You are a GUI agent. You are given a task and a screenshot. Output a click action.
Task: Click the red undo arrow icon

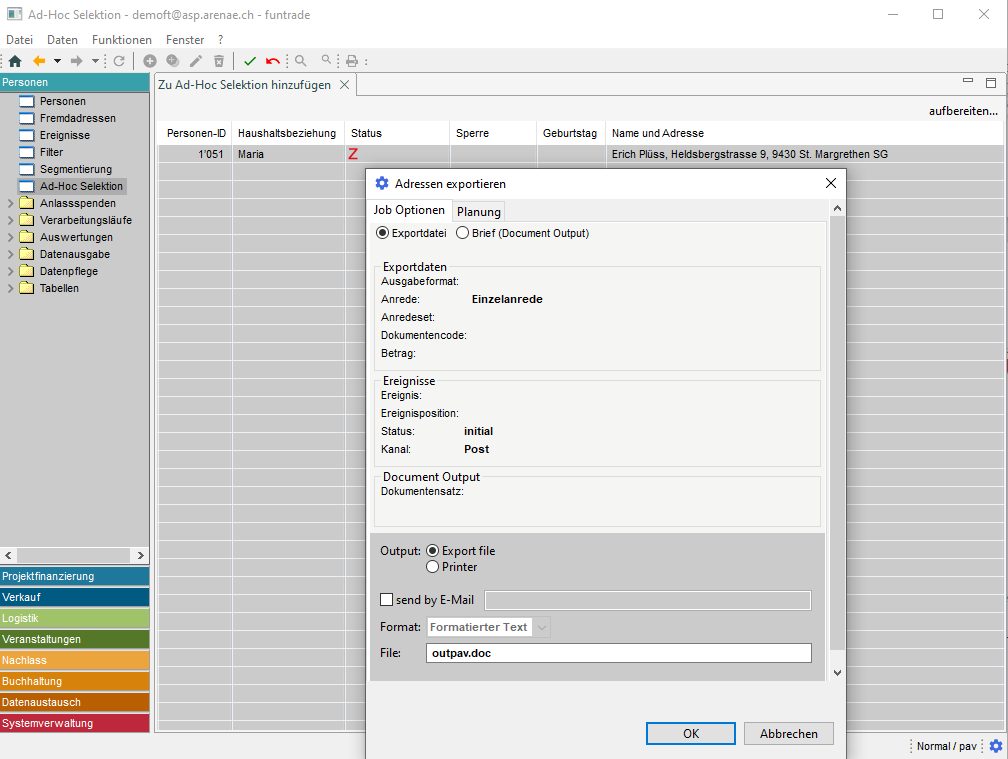273,61
